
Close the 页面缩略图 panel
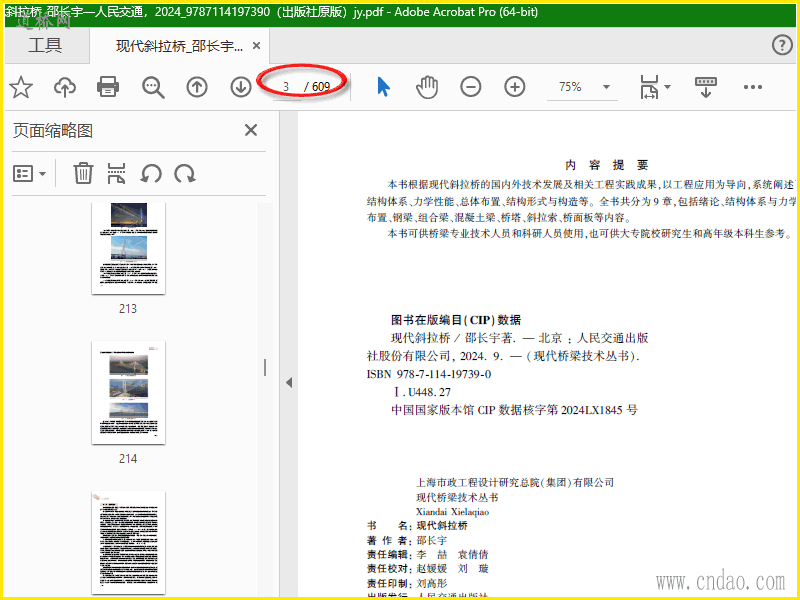[251, 130]
